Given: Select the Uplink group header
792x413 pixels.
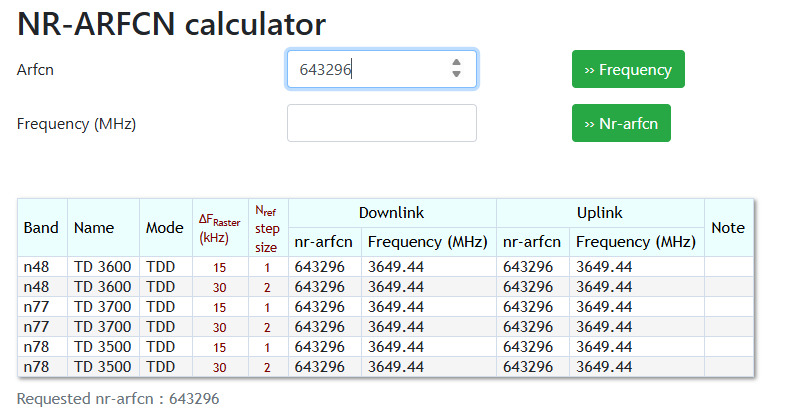Looking at the screenshot, I should 600,212.
